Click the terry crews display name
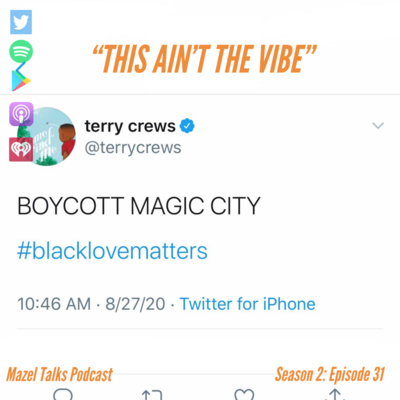This screenshot has height=400, width=400. (130, 127)
